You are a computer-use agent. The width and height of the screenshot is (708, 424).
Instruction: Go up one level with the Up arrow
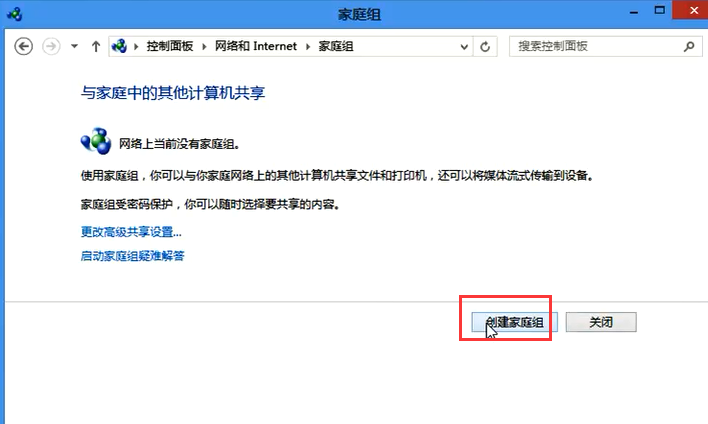click(96, 46)
